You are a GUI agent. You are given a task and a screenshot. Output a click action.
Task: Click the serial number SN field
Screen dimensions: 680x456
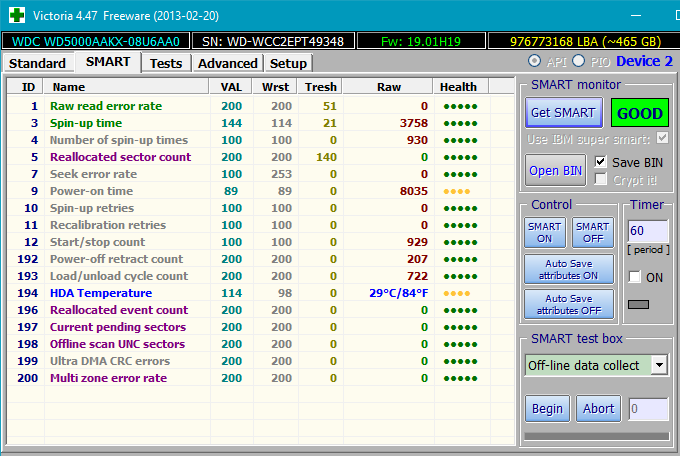tap(273, 41)
